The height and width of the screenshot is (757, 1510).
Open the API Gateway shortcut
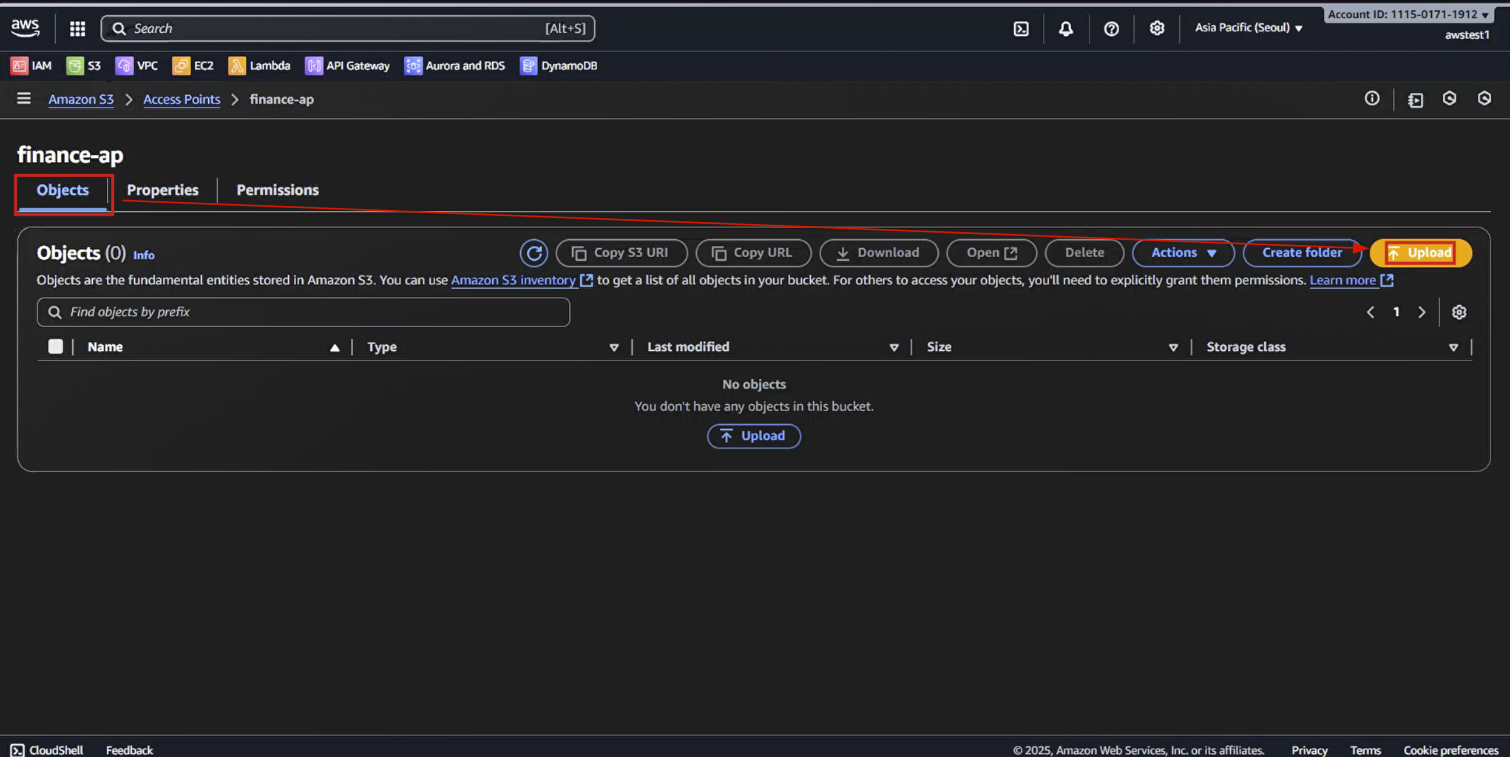[348, 65]
